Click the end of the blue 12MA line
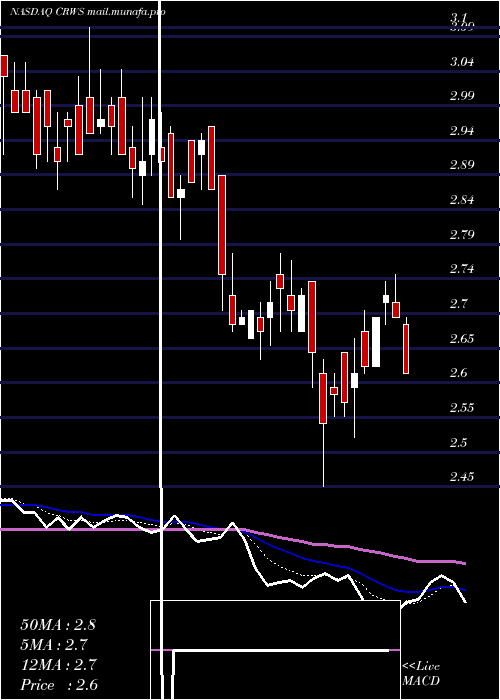Viewport: 500px width, 700px height. (x=465, y=590)
